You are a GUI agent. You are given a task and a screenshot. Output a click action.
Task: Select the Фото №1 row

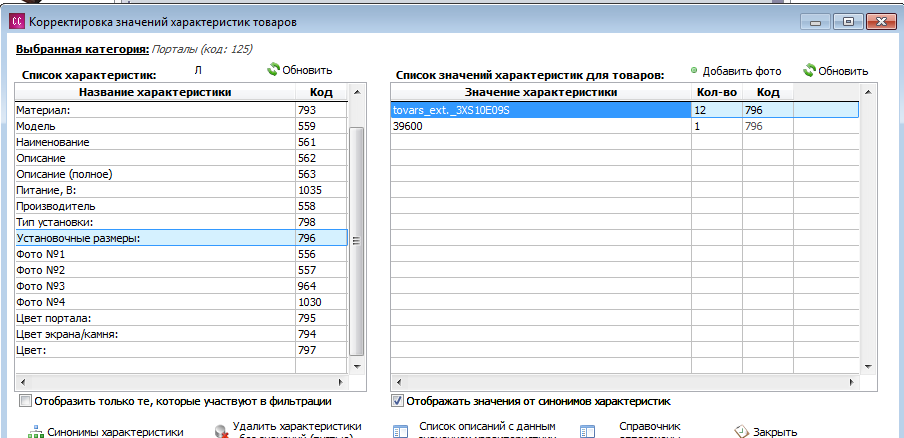coord(181,254)
